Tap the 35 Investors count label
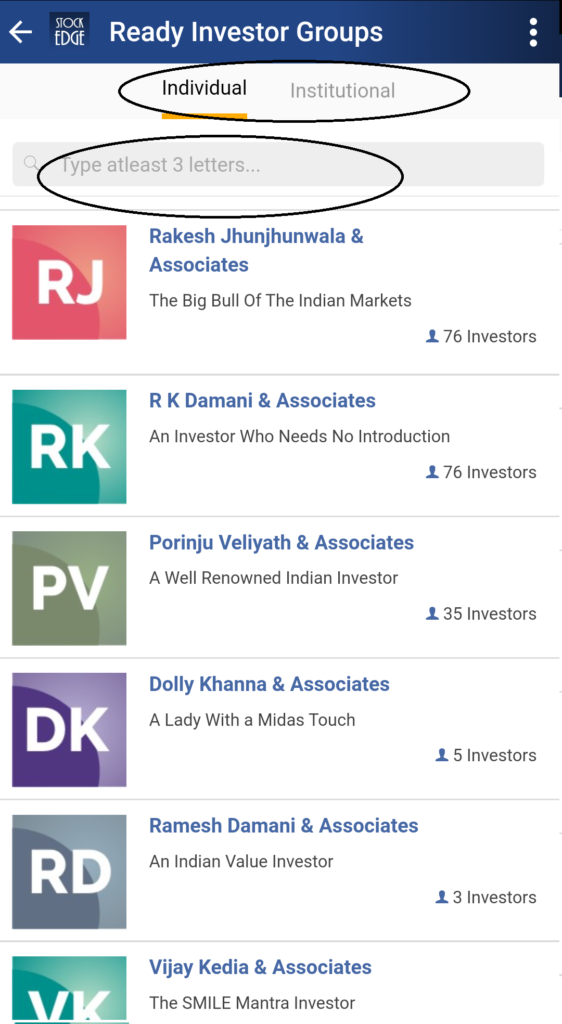The height and width of the screenshot is (1024, 562). [x=481, y=613]
